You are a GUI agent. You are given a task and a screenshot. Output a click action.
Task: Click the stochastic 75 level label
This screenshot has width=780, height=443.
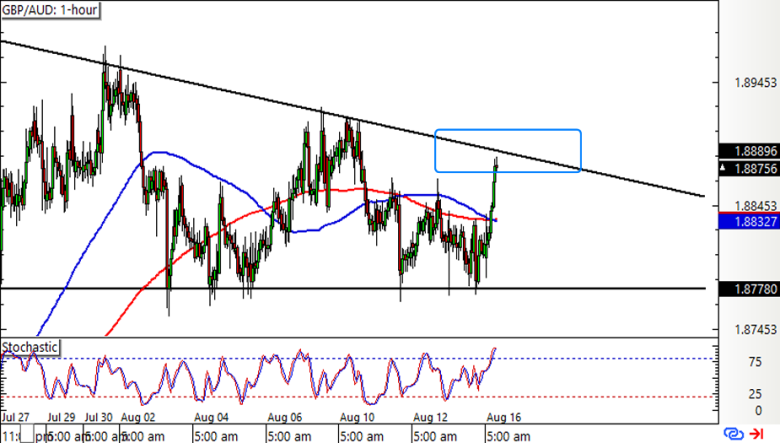click(755, 362)
